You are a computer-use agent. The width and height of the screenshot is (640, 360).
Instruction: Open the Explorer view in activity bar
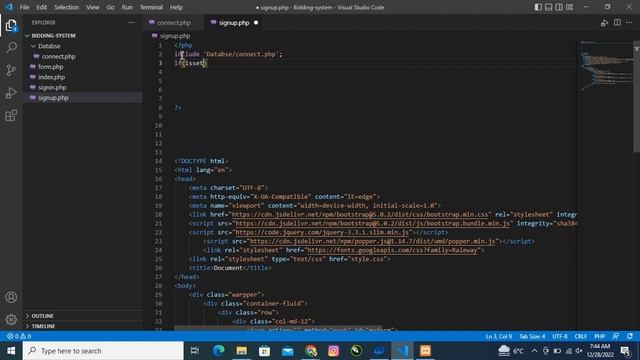(11, 25)
